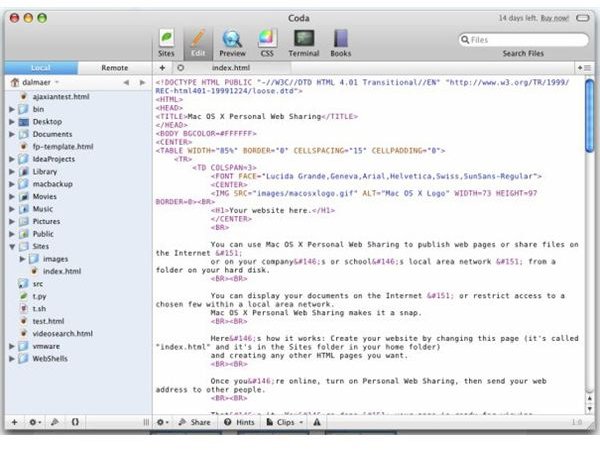Open the Books reference

[341, 43]
